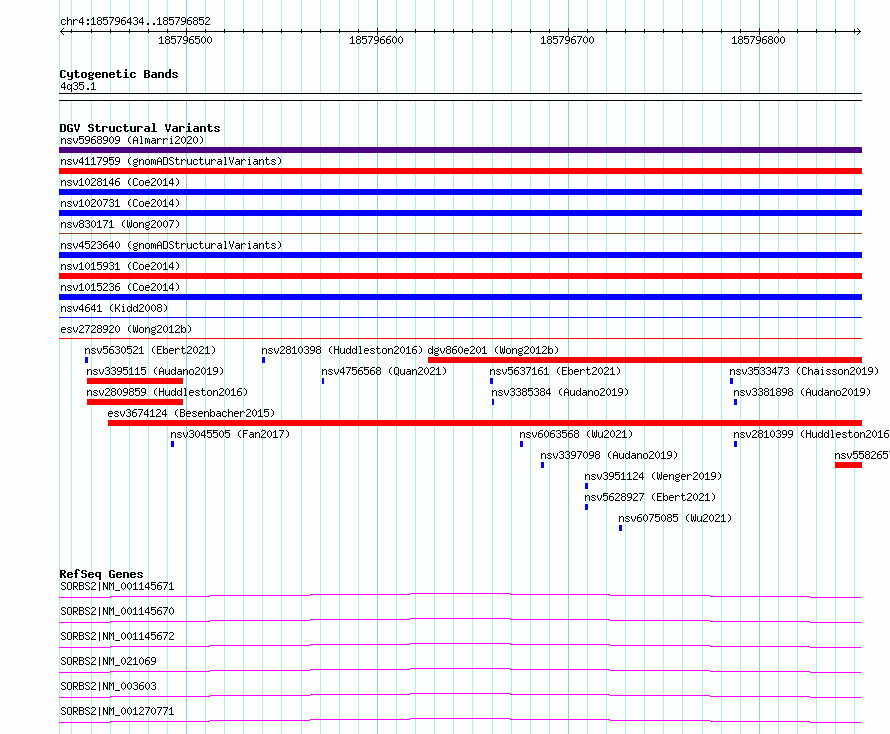Click the nsv5968909 (Almarri2020) variant label

click(132, 140)
